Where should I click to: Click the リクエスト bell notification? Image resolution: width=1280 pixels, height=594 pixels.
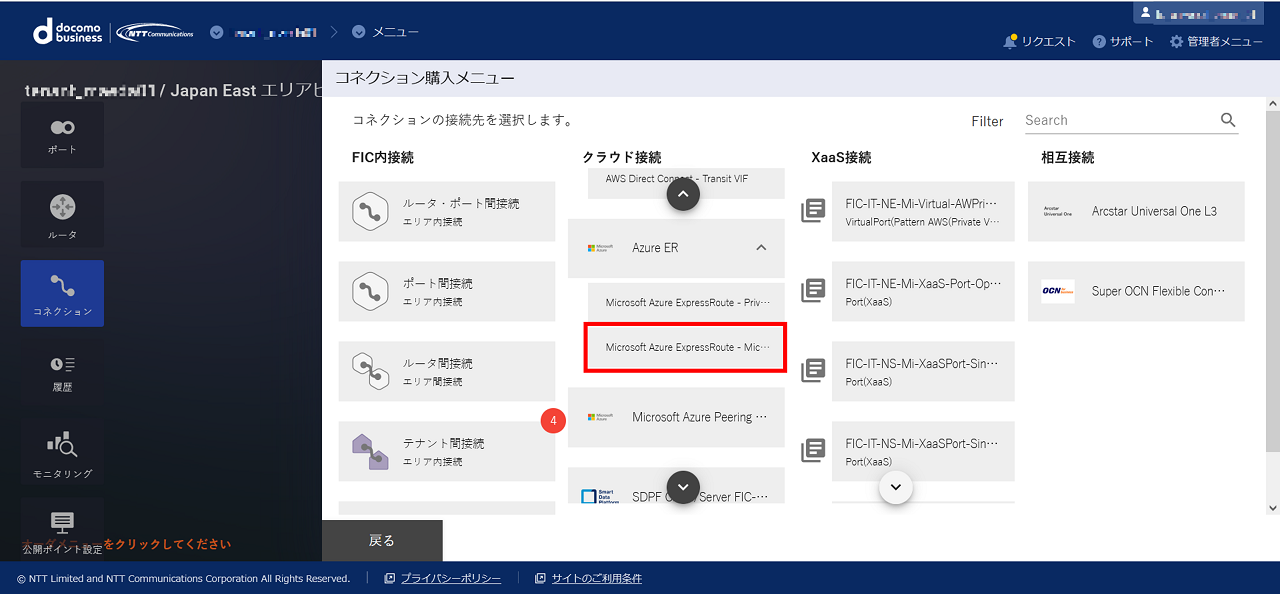[x=1039, y=42]
